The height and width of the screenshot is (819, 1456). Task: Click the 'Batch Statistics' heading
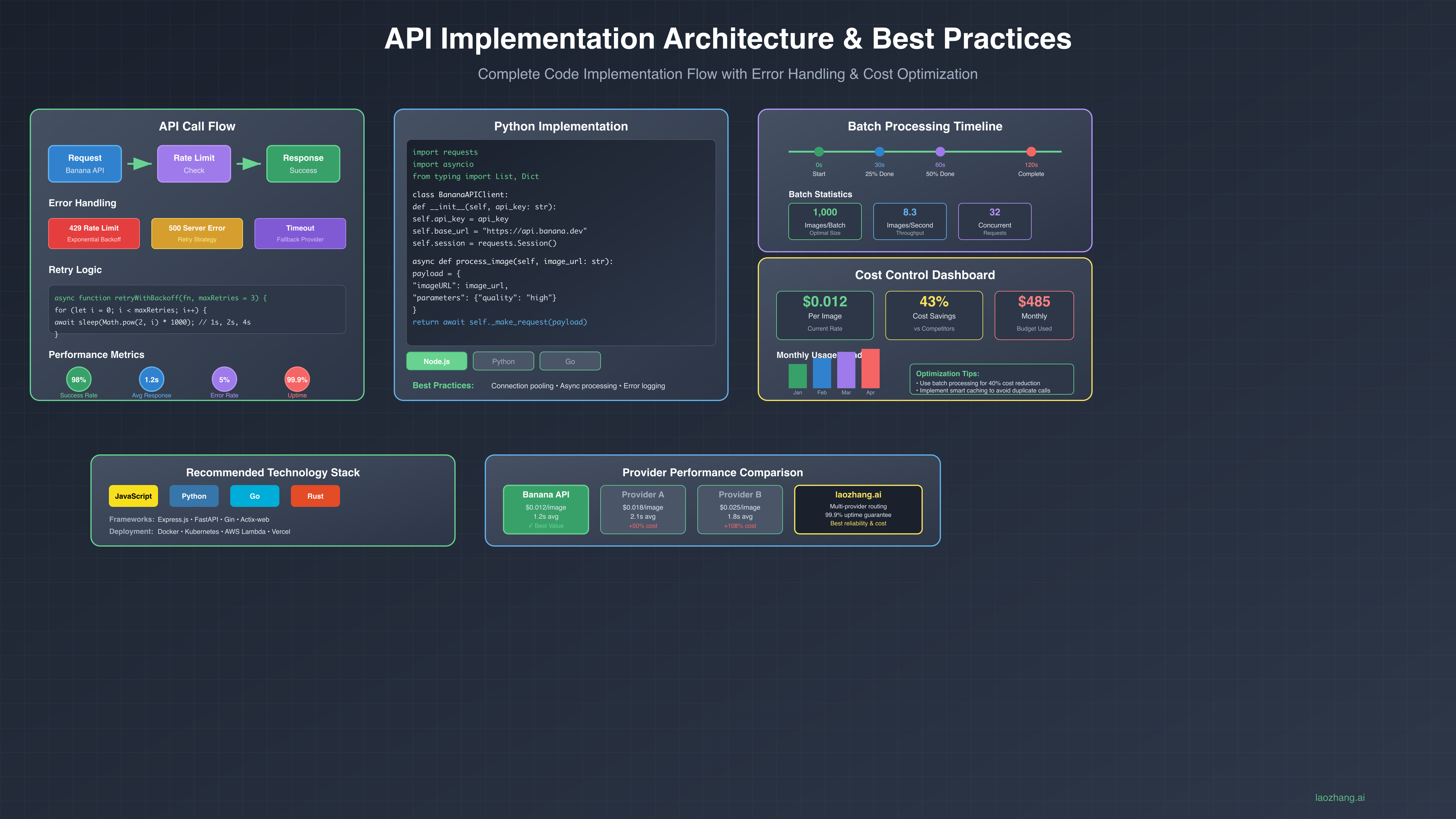pyautogui.click(x=820, y=194)
